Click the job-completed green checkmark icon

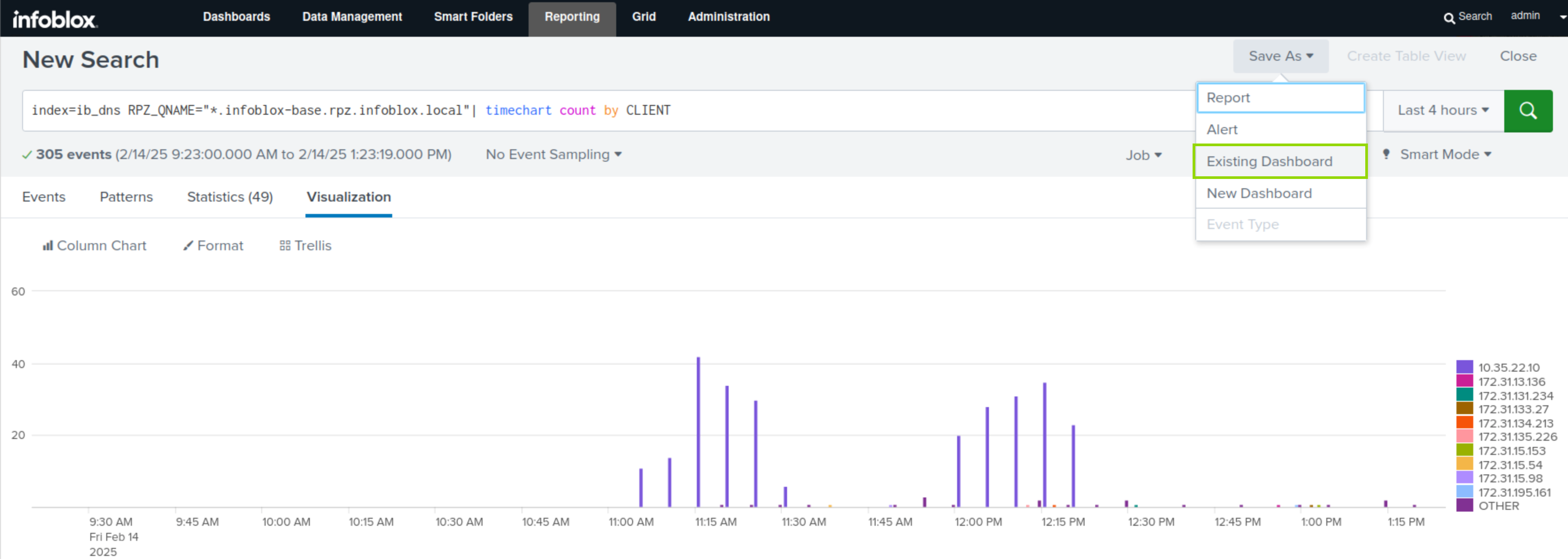[x=27, y=155]
